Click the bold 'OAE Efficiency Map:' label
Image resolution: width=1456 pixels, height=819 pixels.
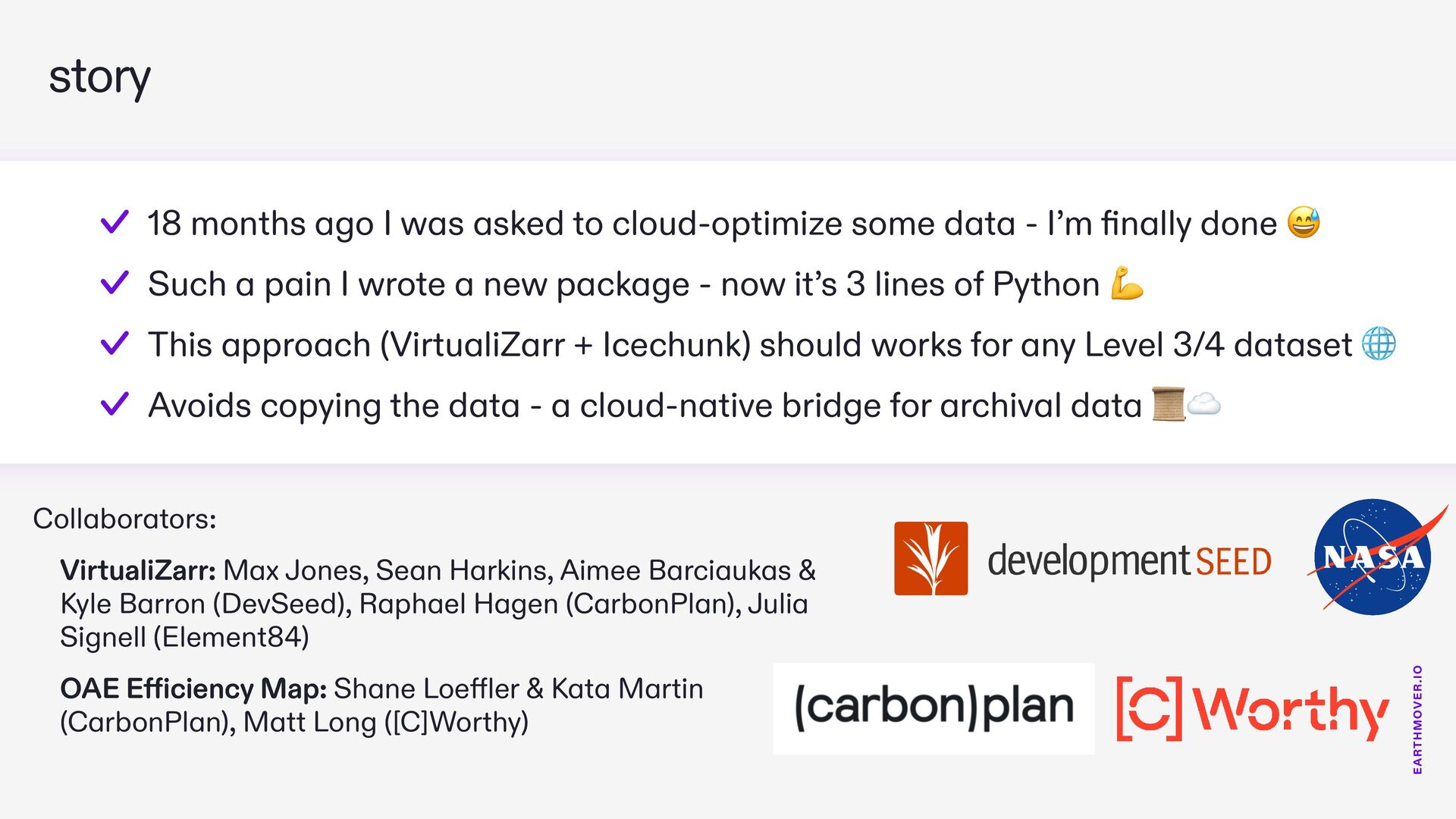click(193, 689)
